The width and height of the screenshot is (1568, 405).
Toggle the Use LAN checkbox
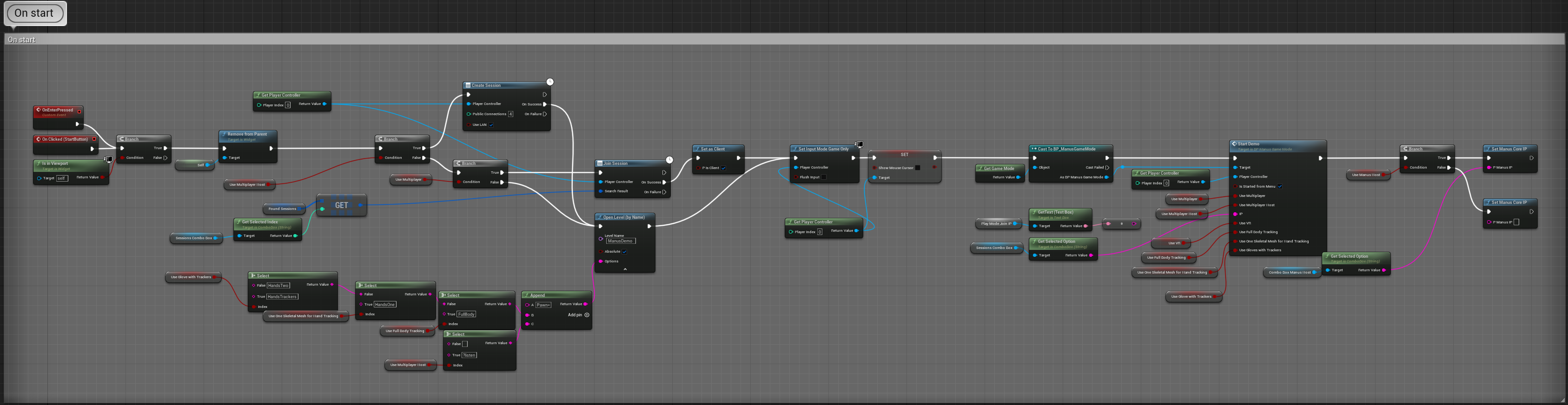[x=491, y=124]
